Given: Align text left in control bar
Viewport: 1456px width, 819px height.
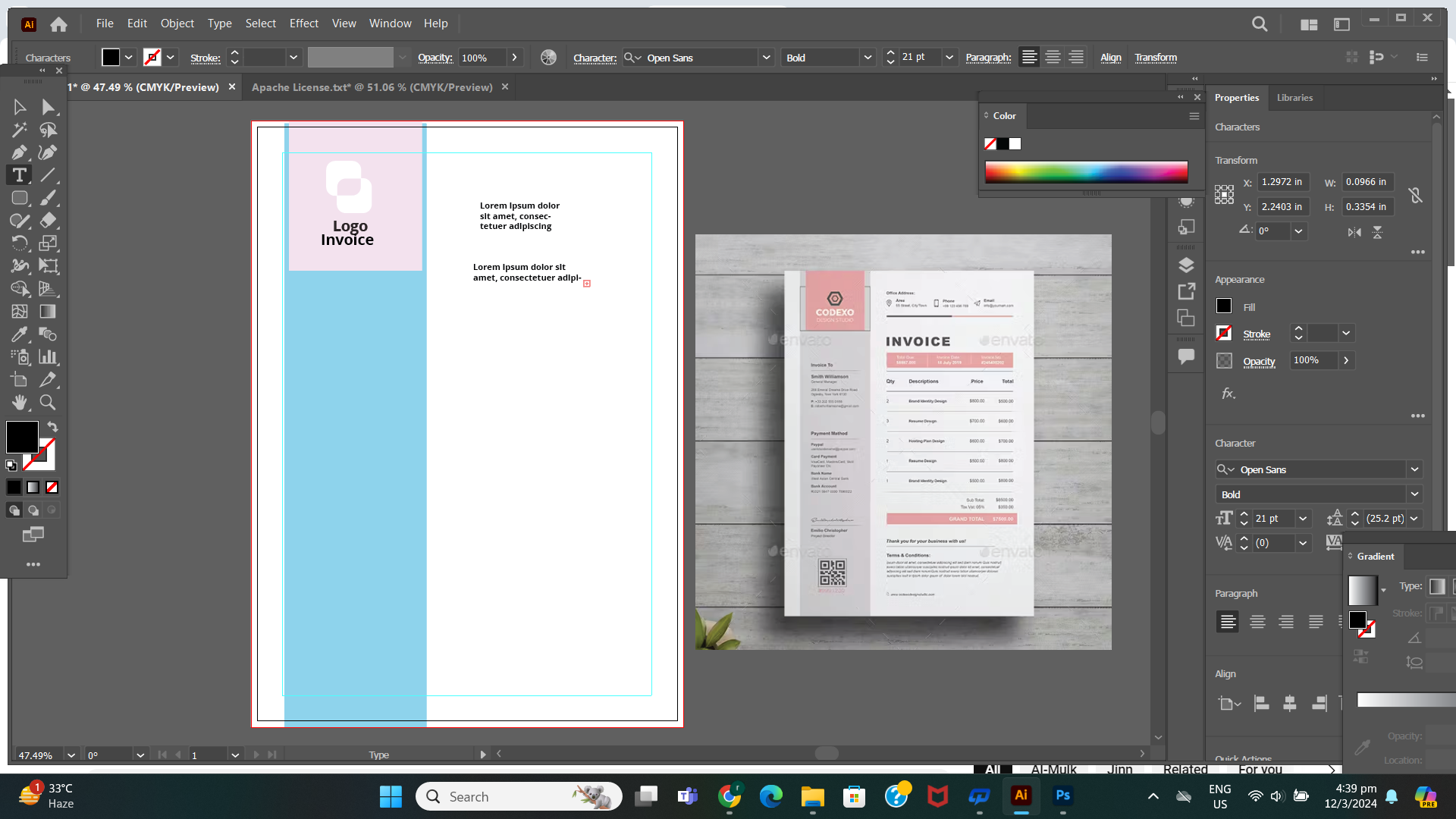Looking at the screenshot, I should pyautogui.click(x=1029, y=58).
